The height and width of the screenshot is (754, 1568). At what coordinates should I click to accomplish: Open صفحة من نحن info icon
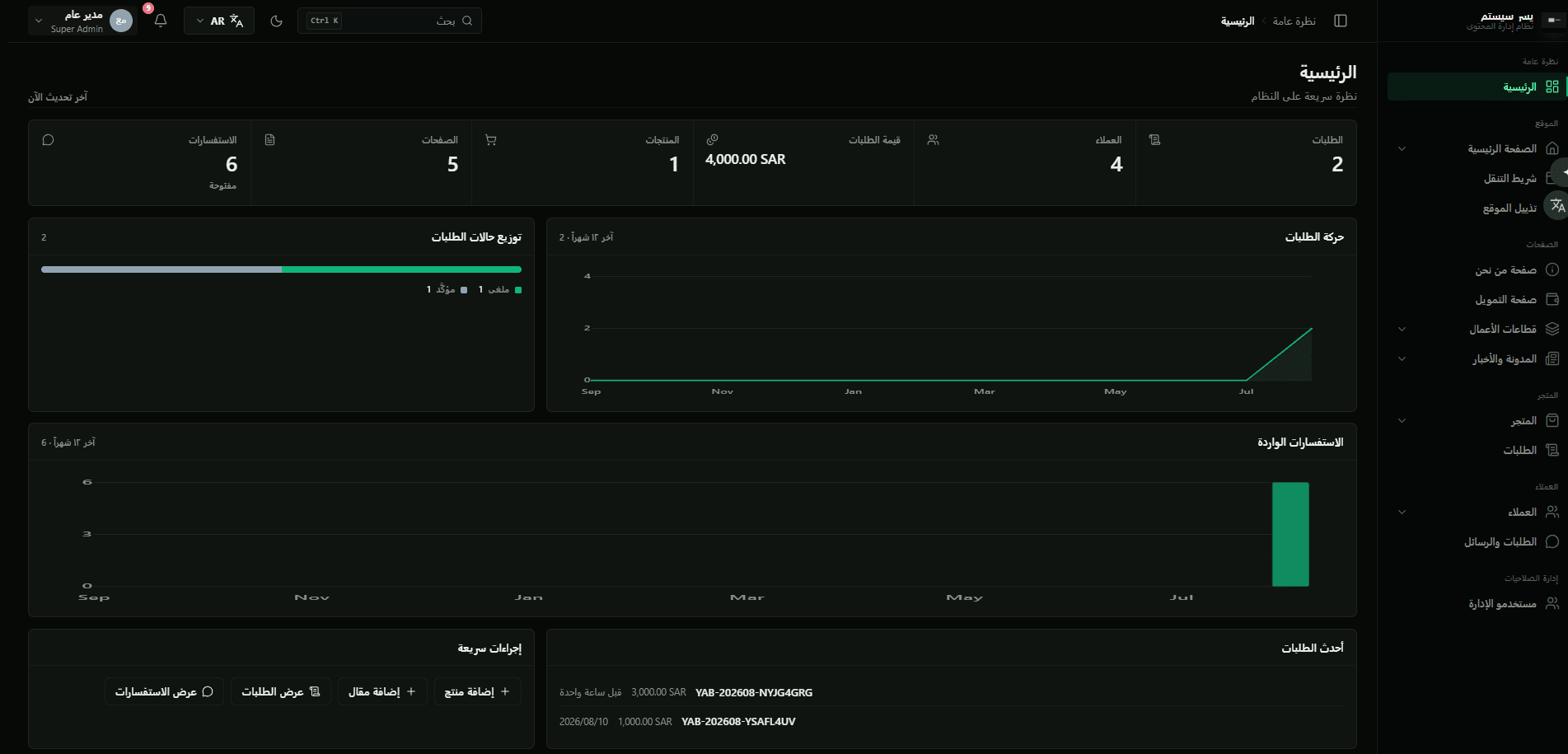coord(1552,269)
